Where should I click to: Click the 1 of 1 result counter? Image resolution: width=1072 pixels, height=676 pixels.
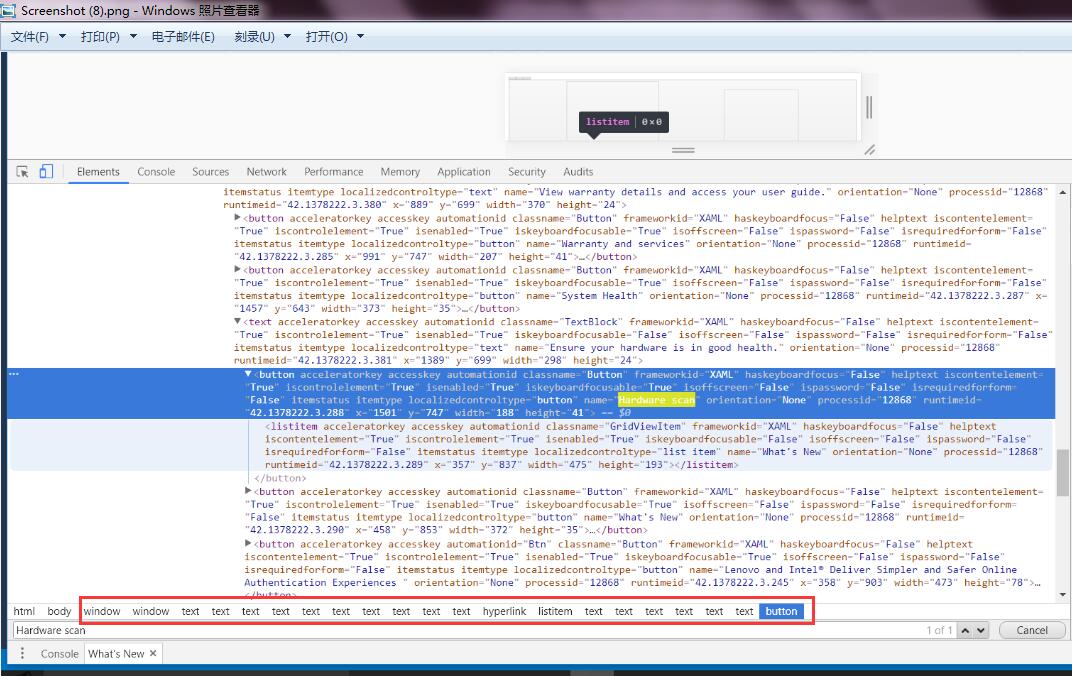tap(939, 630)
